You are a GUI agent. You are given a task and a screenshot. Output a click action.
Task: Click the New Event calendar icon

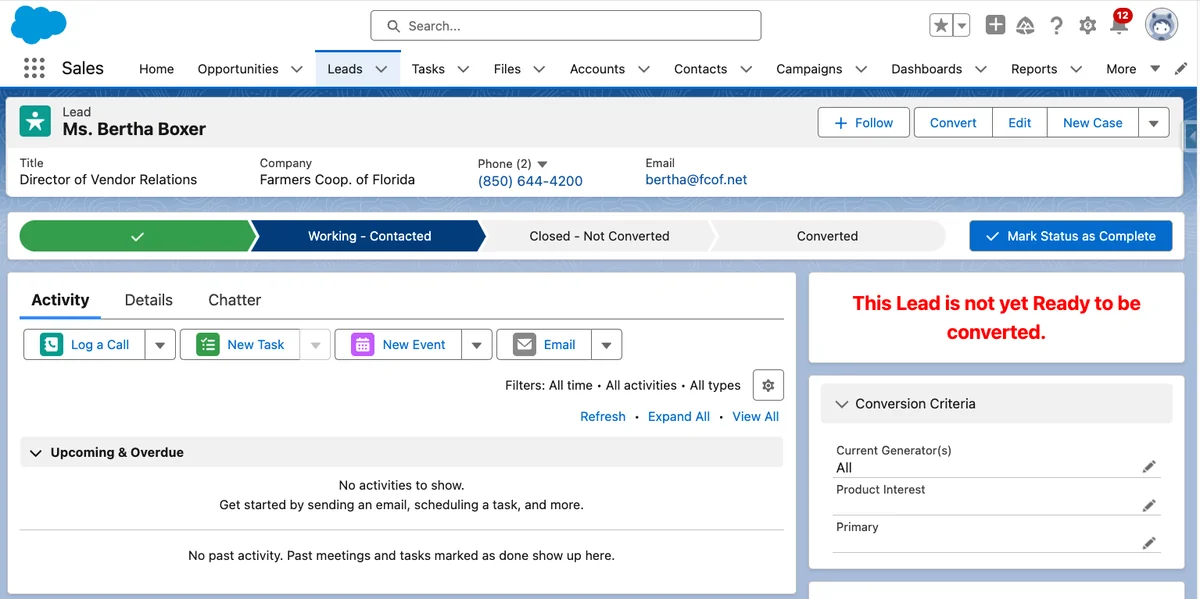pos(362,345)
